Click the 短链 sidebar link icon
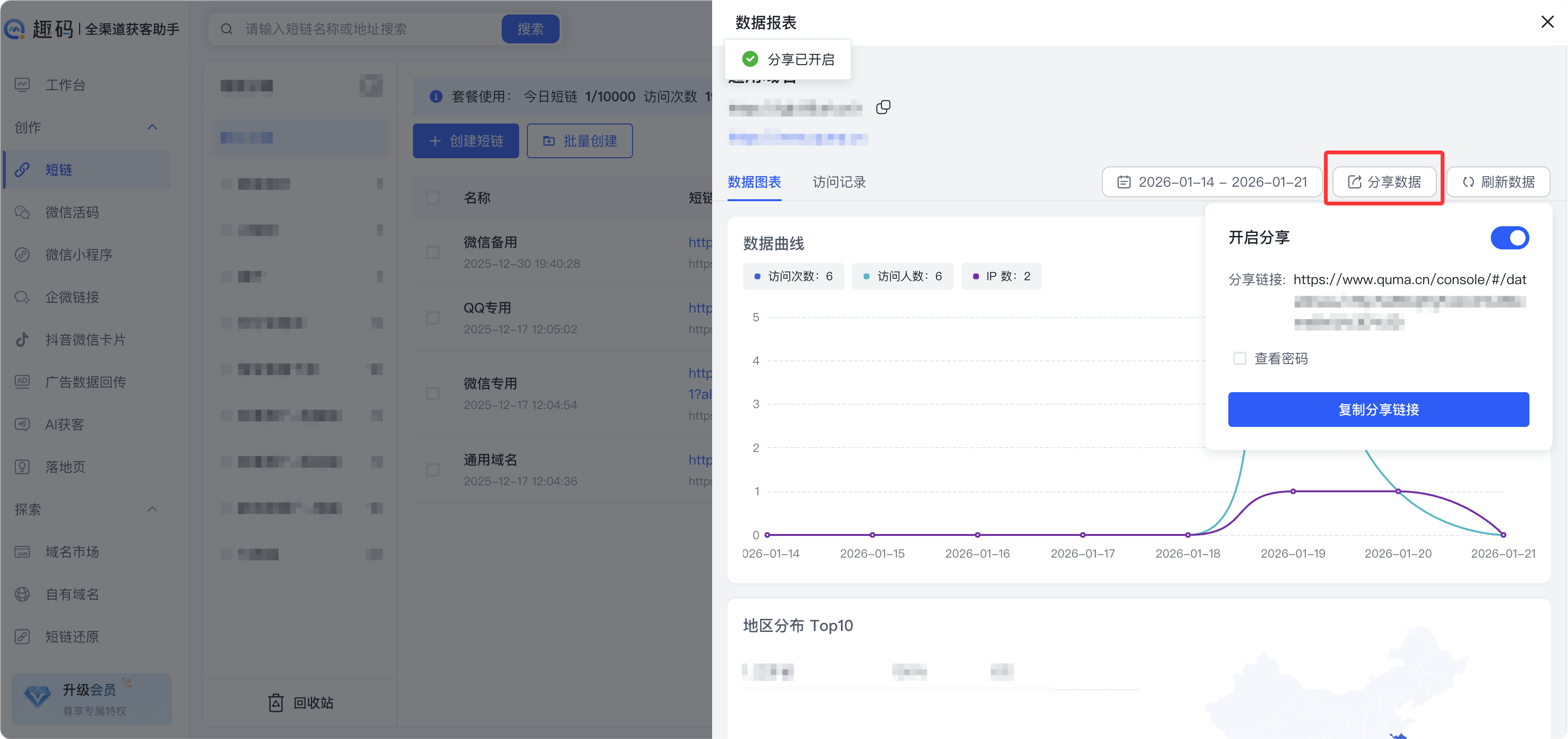The width and height of the screenshot is (1568, 739). click(x=23, y=170)
